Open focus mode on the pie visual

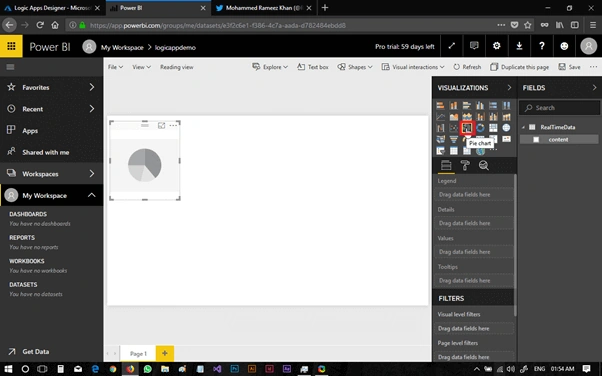162,126
